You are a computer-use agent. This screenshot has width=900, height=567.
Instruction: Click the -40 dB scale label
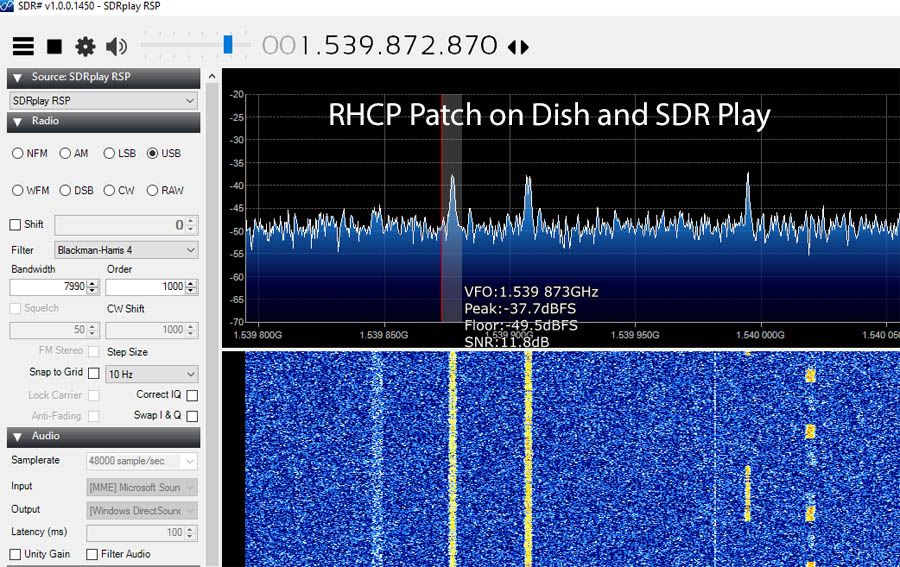coord(236,185)
